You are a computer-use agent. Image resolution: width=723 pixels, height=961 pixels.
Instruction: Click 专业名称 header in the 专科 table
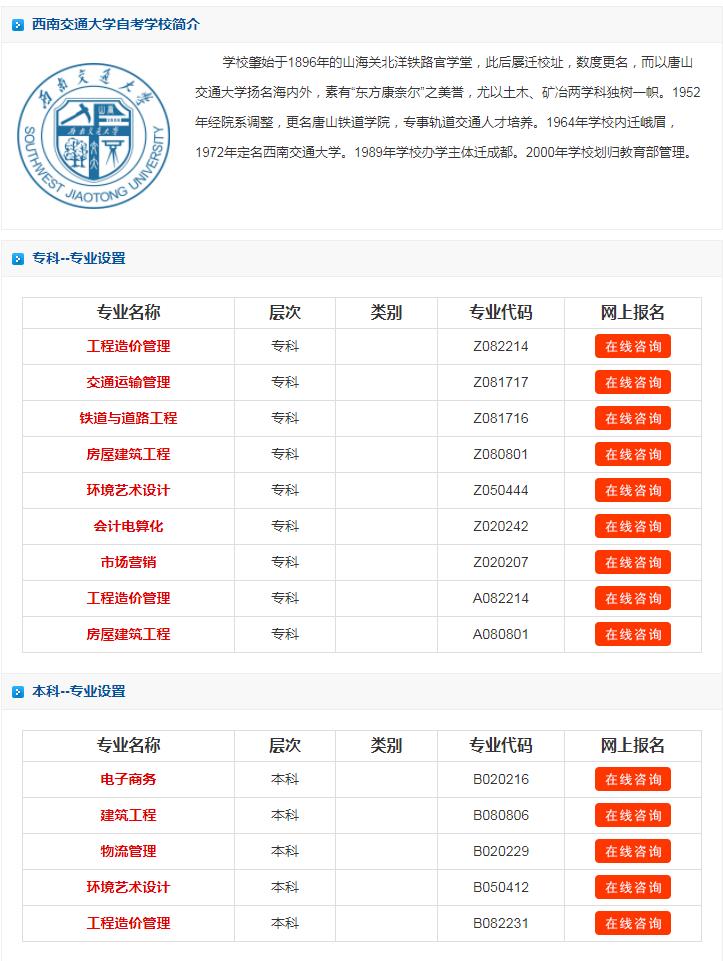128,313
